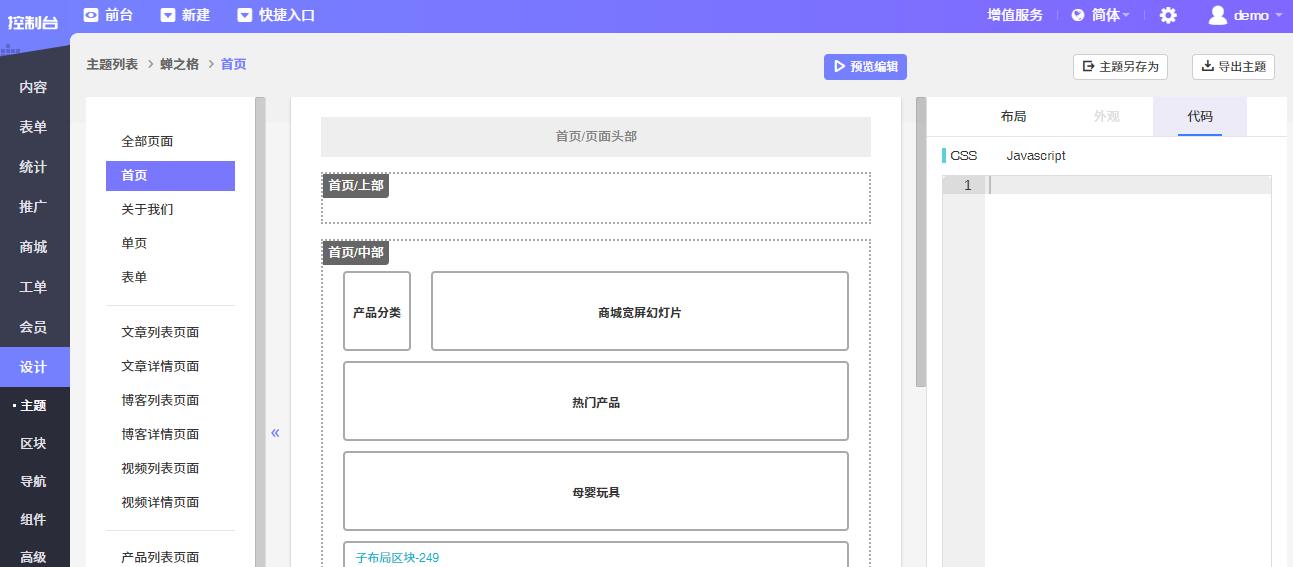1293x567 pixels.
Task: Select the 商城宽屏幻灯片 block
Action: 640,311
